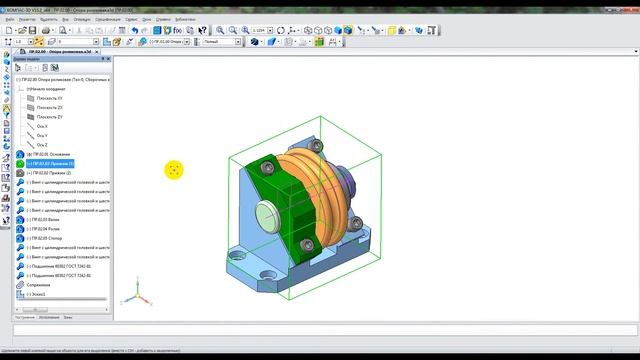Switch to the Исполнения tab below the tree
Screen dimensions: 640x360
pyautogui.click(x=49, y=317)
